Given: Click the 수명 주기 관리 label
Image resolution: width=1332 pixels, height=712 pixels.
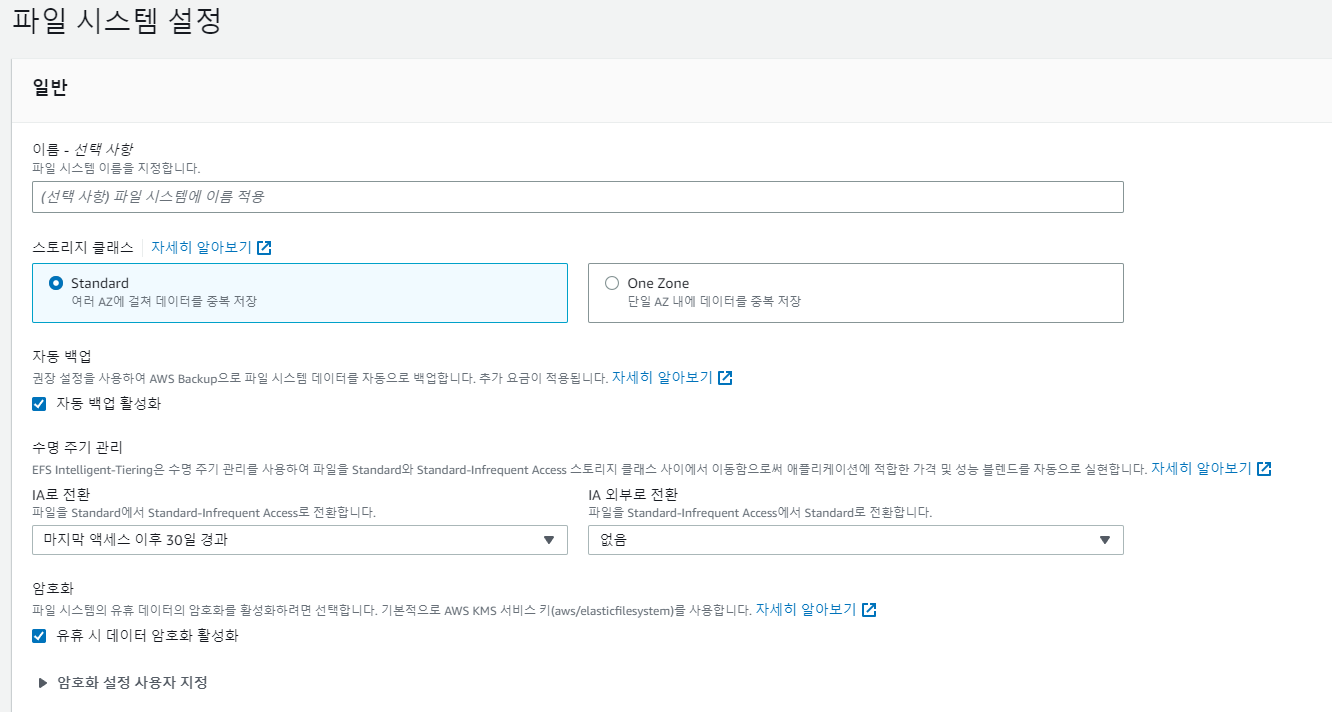Looking at the screenshot, I should pyautogui.click(x=77, y=447).
